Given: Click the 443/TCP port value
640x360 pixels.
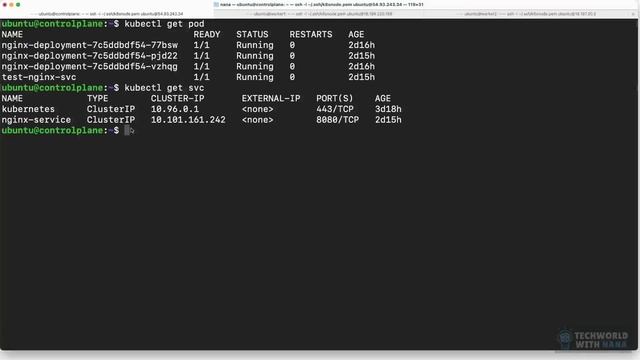Looking at the screenshot, I should click(x=335, y=109).
